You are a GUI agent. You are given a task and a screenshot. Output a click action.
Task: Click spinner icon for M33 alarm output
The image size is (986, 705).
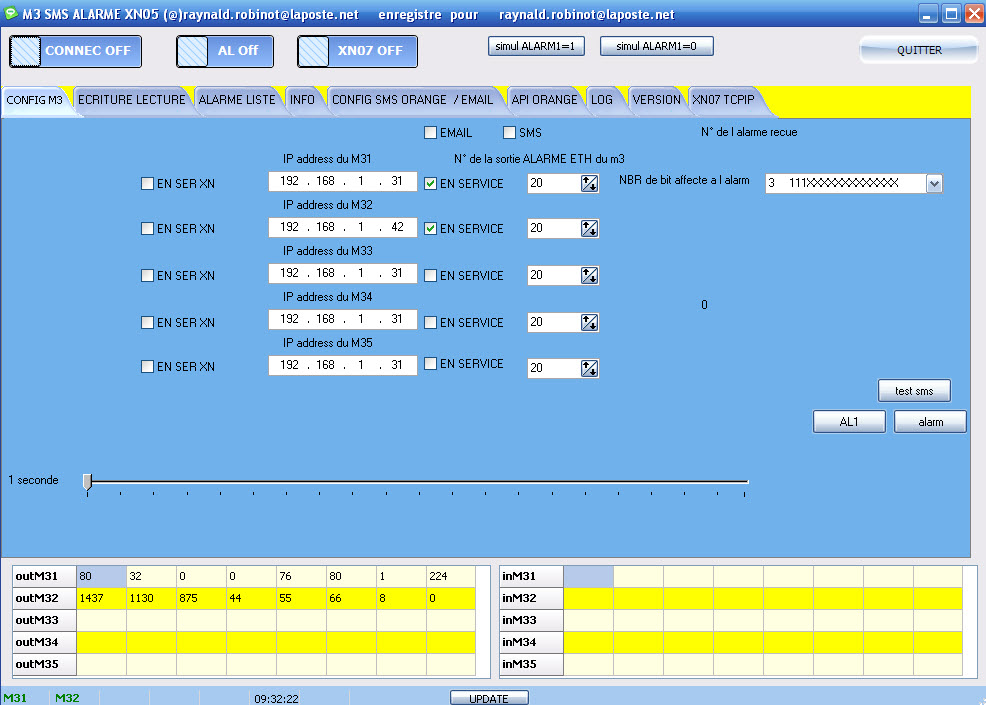(x=589, y=275)
